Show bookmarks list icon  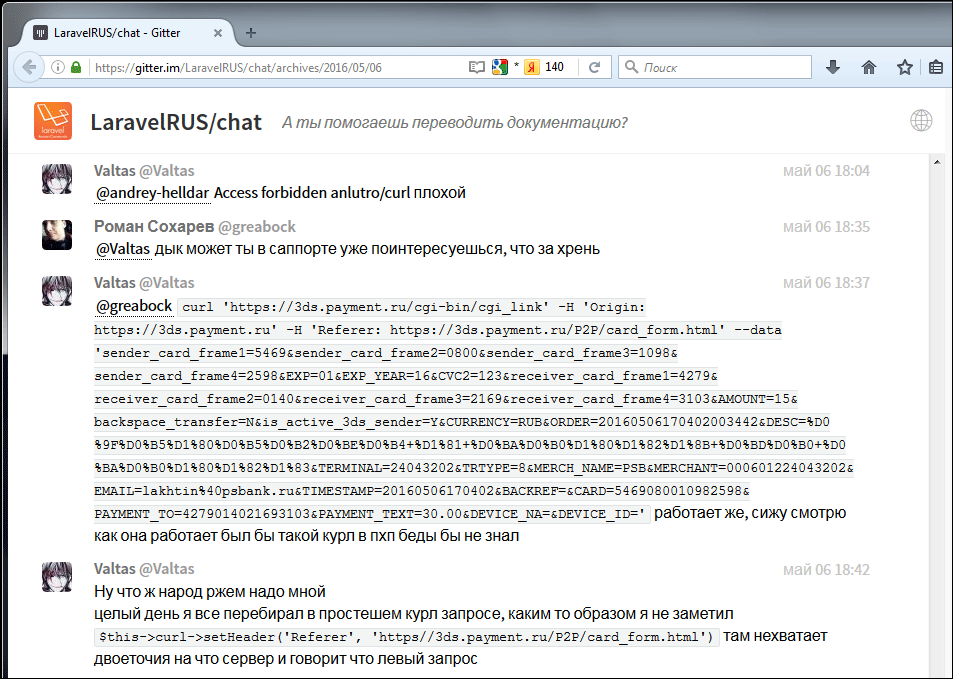(936, 67)
